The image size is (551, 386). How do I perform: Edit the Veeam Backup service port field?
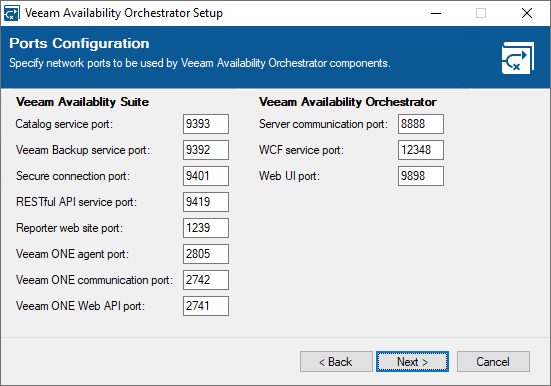(206, 150)
